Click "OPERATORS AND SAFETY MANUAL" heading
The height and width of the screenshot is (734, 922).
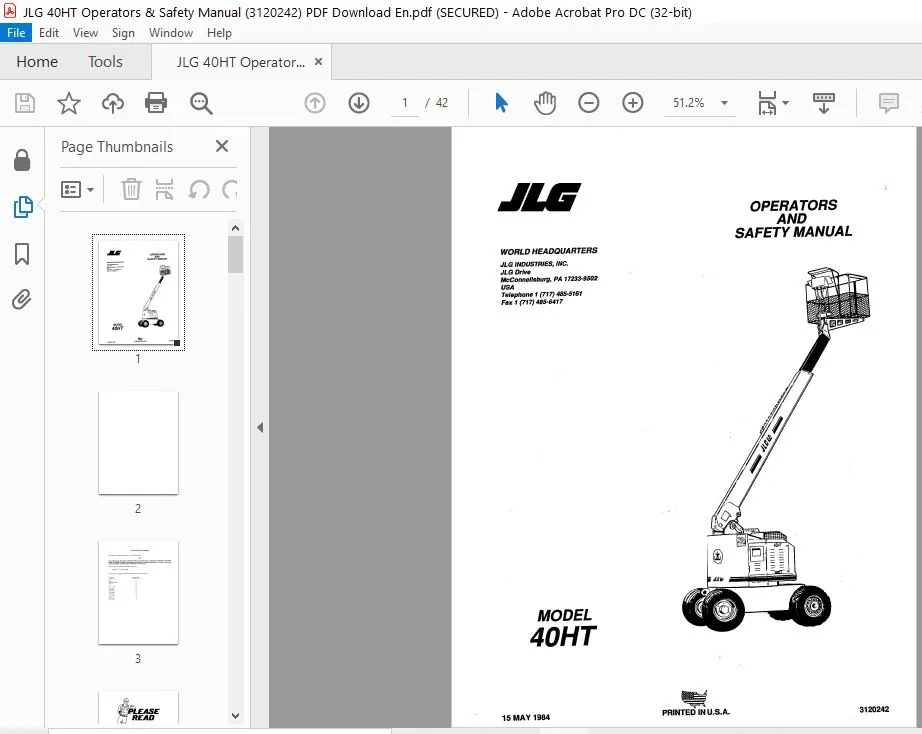[x=793, y=219]
